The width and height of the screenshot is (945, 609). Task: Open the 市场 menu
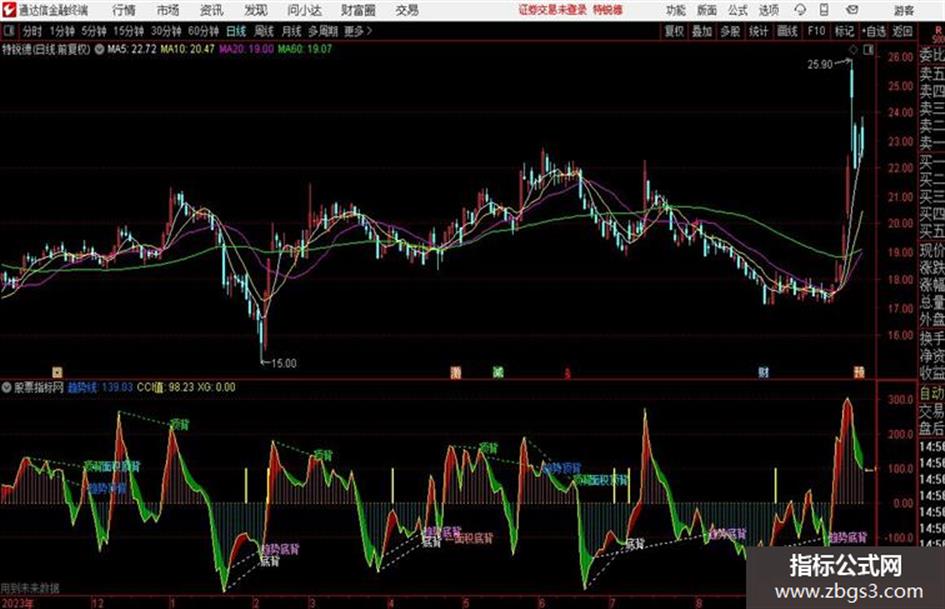[x=168, y=10]
